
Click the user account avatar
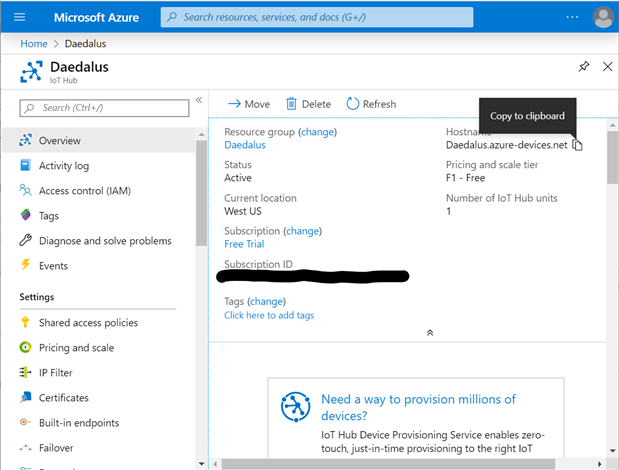coord(603,17)
